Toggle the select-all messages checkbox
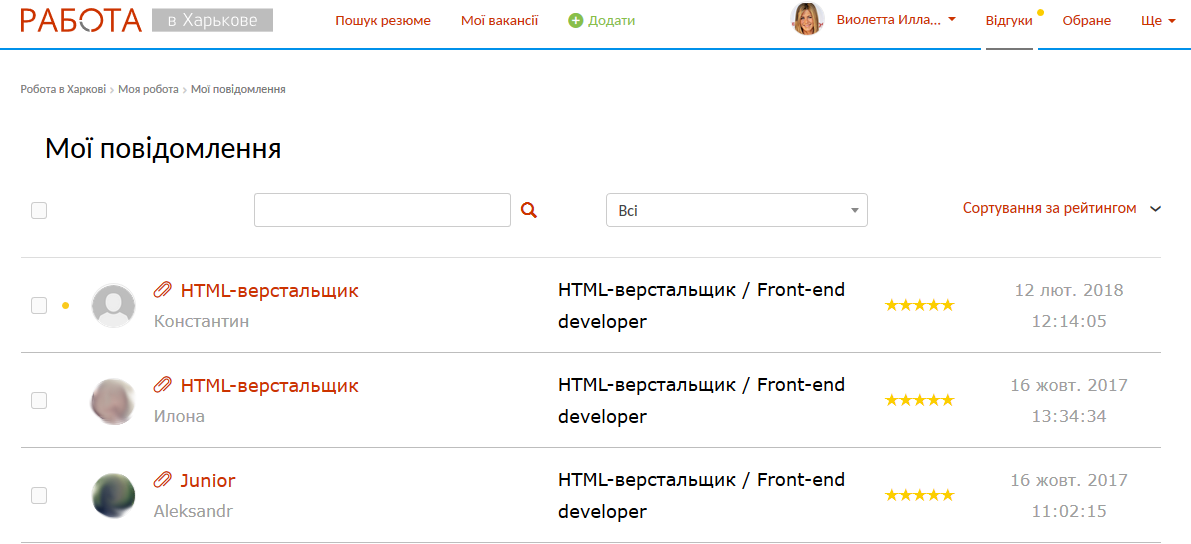Image resolution: width=1191 pixels, height=544 pixels. pos(39,210)
